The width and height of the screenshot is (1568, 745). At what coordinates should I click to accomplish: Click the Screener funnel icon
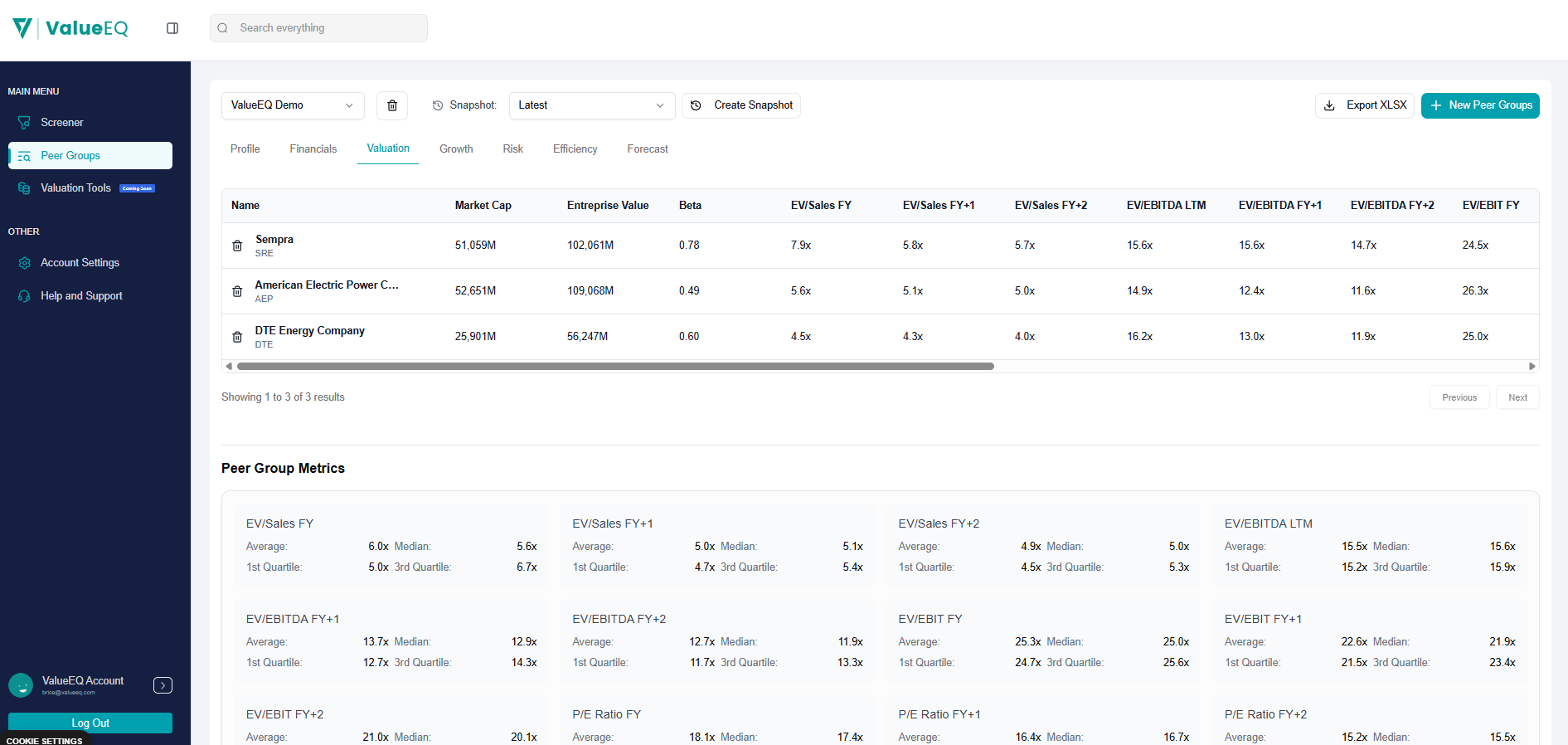click(24, 123)
